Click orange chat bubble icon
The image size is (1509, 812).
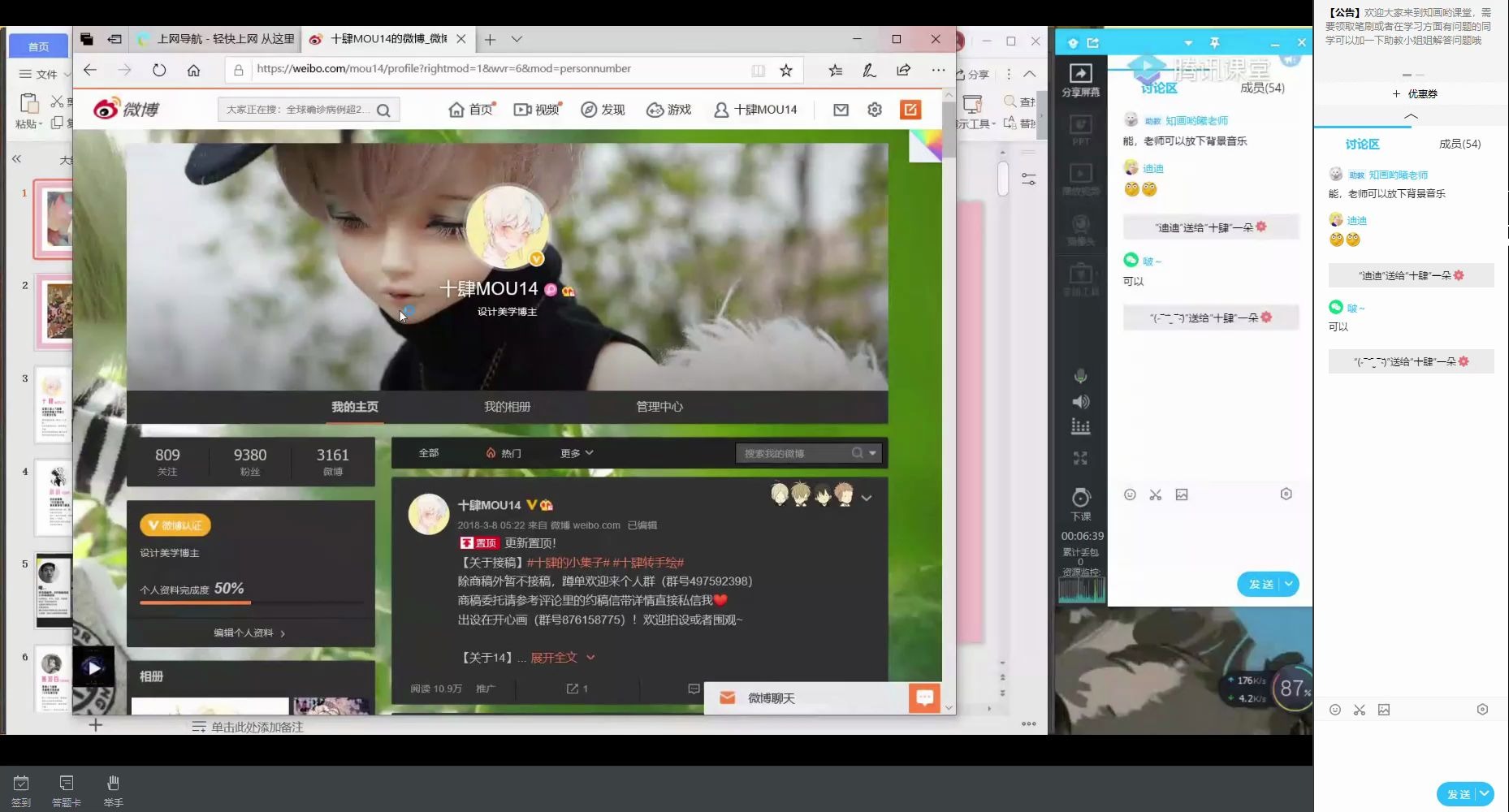point(924,698)
